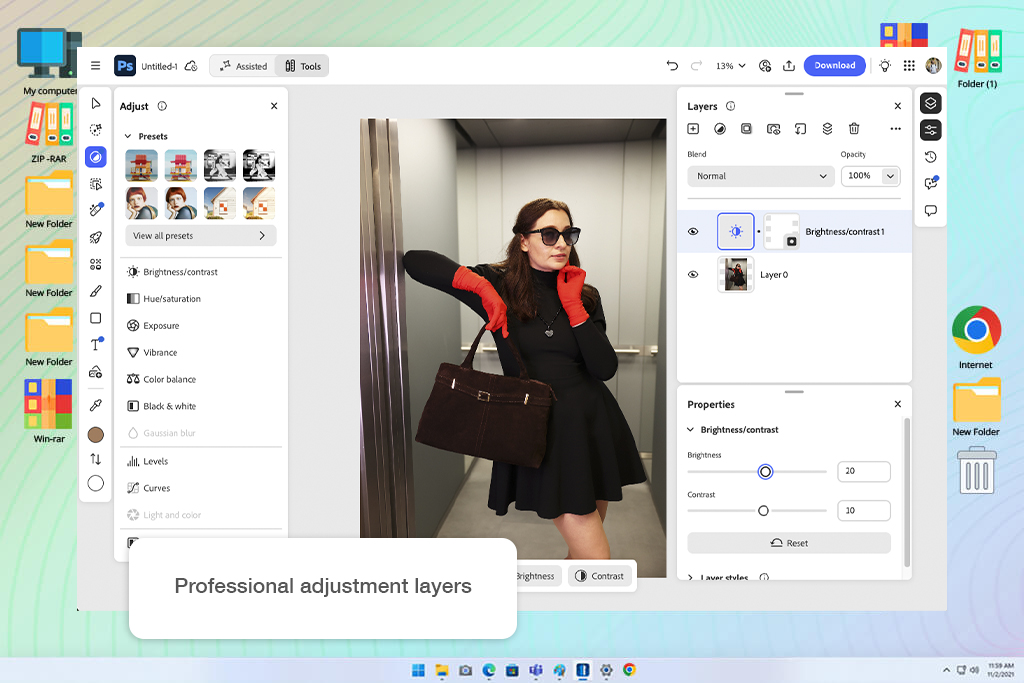Click the Photoshop Ps logo
The image size is (1024, 683).
pyautogui.click(x=125, y=66)
